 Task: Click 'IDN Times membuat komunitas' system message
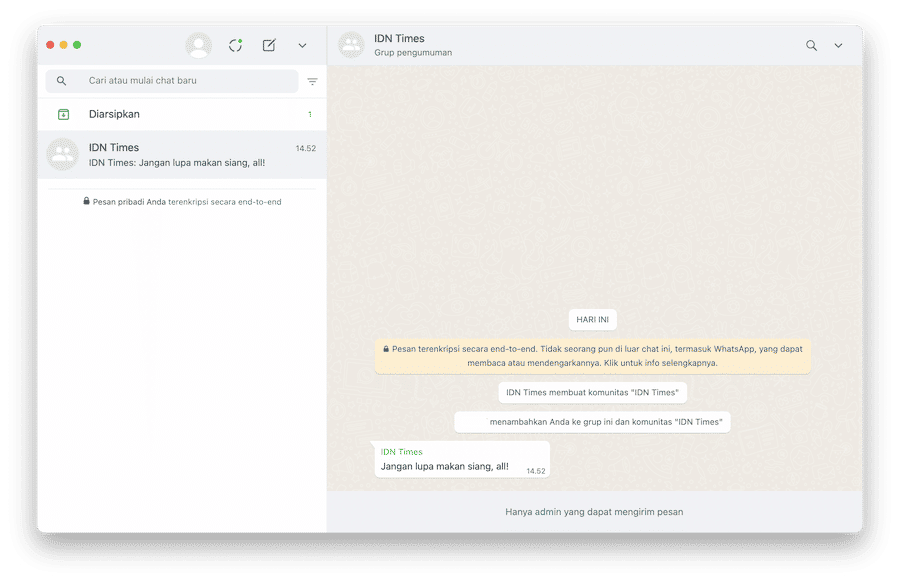coord(592,393)
